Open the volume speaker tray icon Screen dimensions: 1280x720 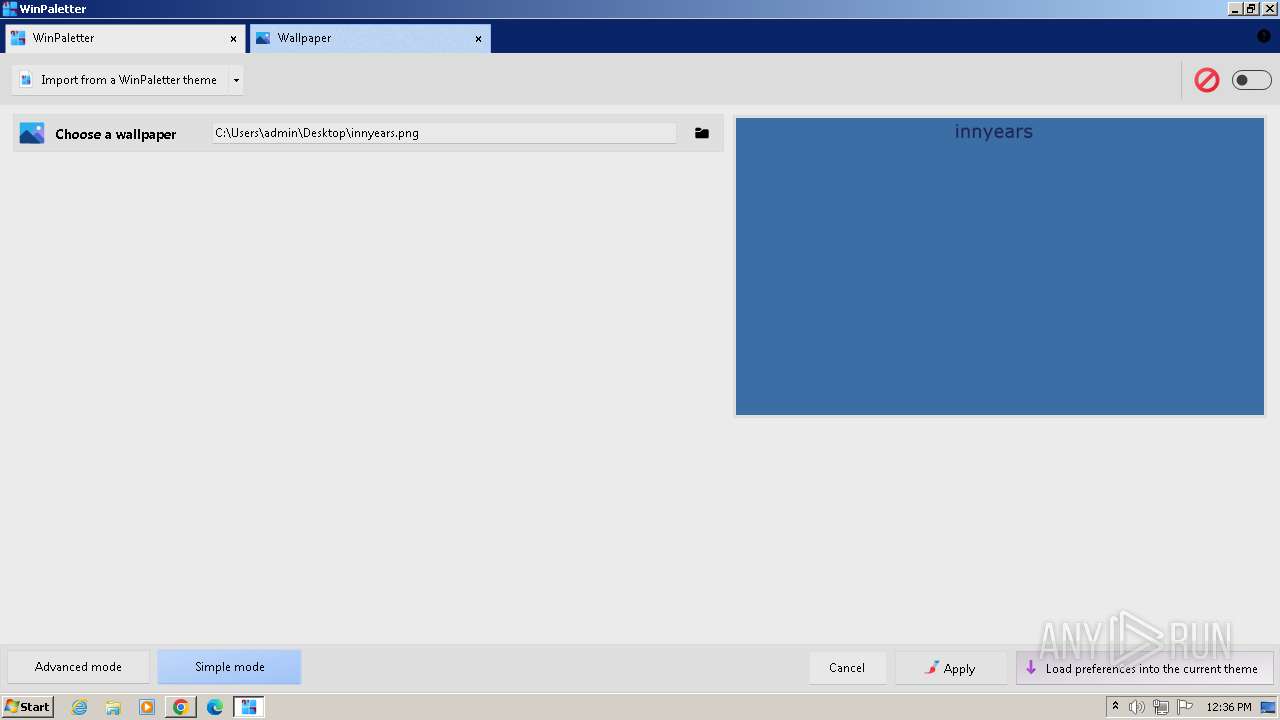(1137, 707)
